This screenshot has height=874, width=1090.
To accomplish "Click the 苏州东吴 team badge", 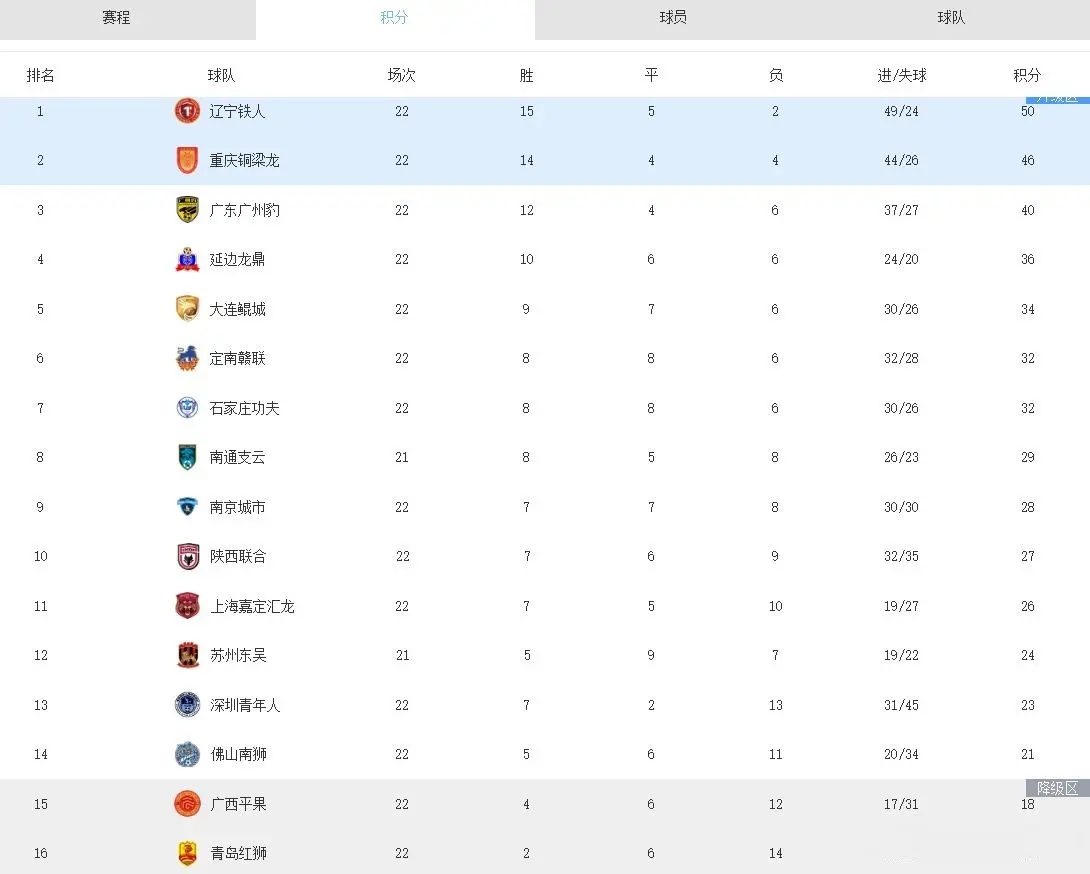I will coord(187,655).
